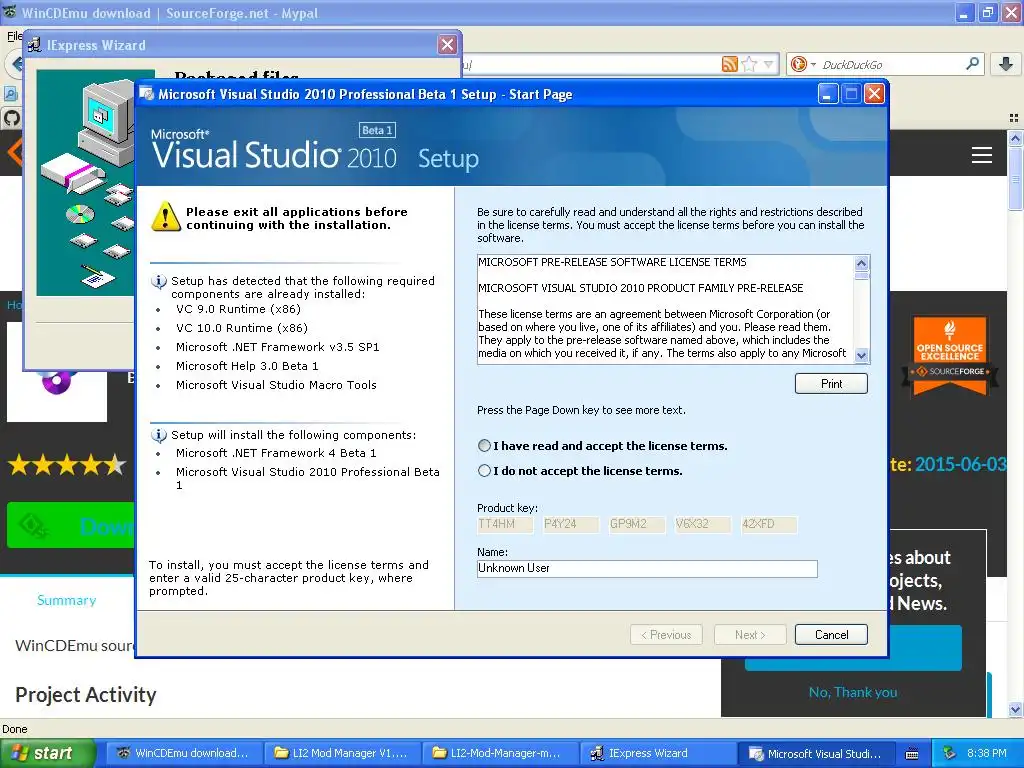Viewport: 1024px width, 768px height.
Task: Click the 2015-06-03 date text
Action: tap(961, 464)
